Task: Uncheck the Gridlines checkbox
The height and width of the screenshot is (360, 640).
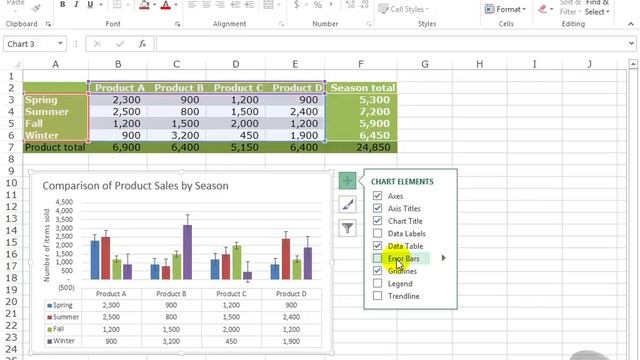Action: pos(378,271)
